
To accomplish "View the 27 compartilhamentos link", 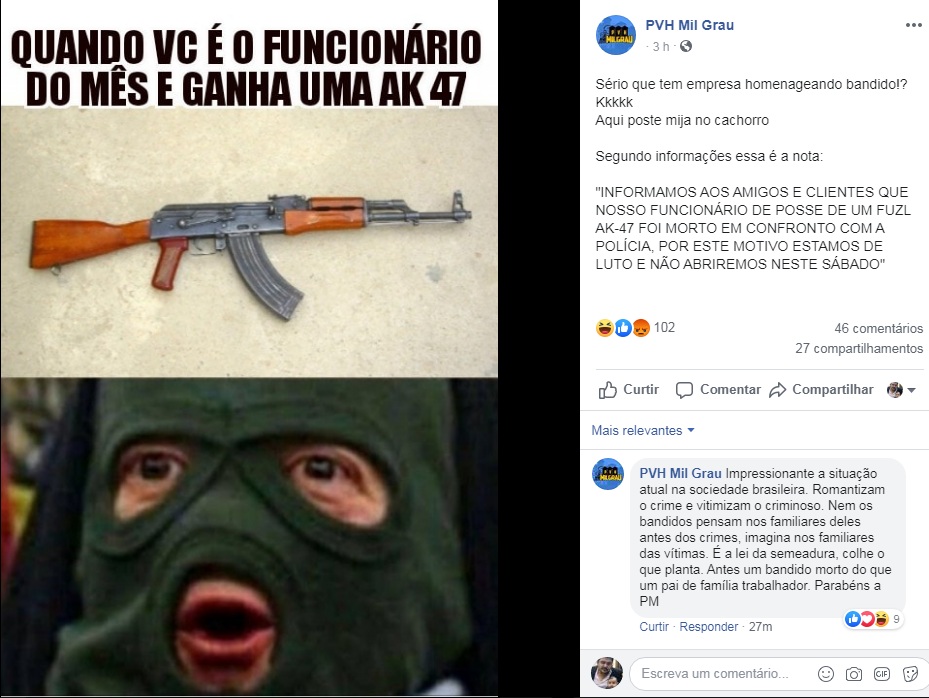I will point(858,348).
